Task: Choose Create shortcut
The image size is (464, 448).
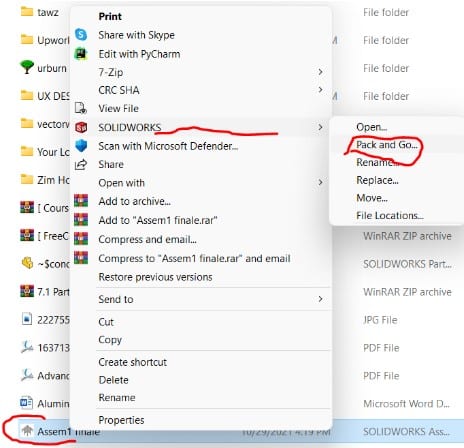Action: (x=132, y=362)
